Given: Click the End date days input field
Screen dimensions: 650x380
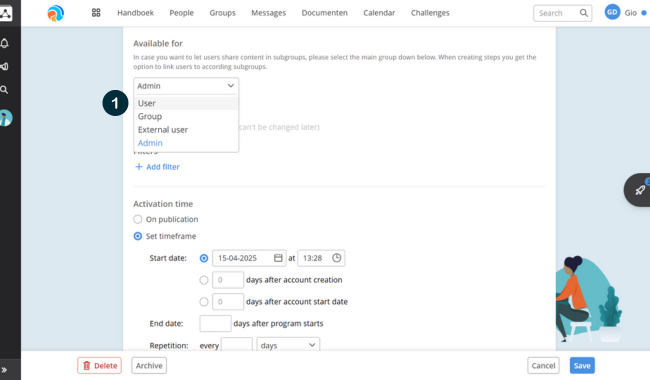Looking at the screenshot, I should pyautogui.click(x=215, y=323).
